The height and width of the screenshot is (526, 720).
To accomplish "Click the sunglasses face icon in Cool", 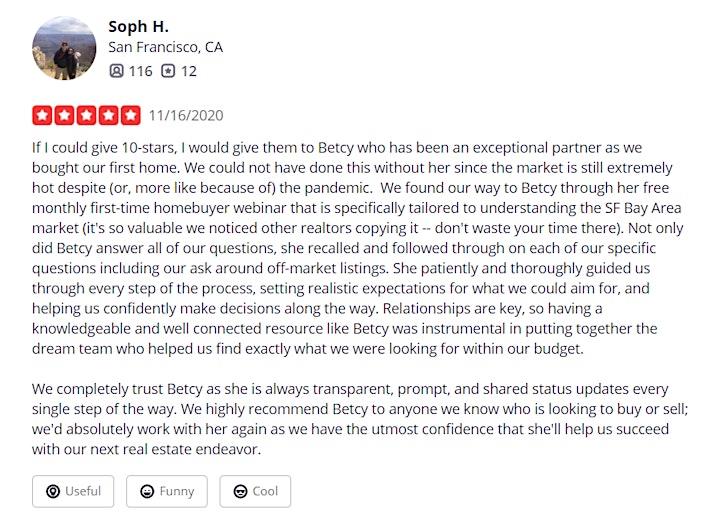I will (240, 492).
